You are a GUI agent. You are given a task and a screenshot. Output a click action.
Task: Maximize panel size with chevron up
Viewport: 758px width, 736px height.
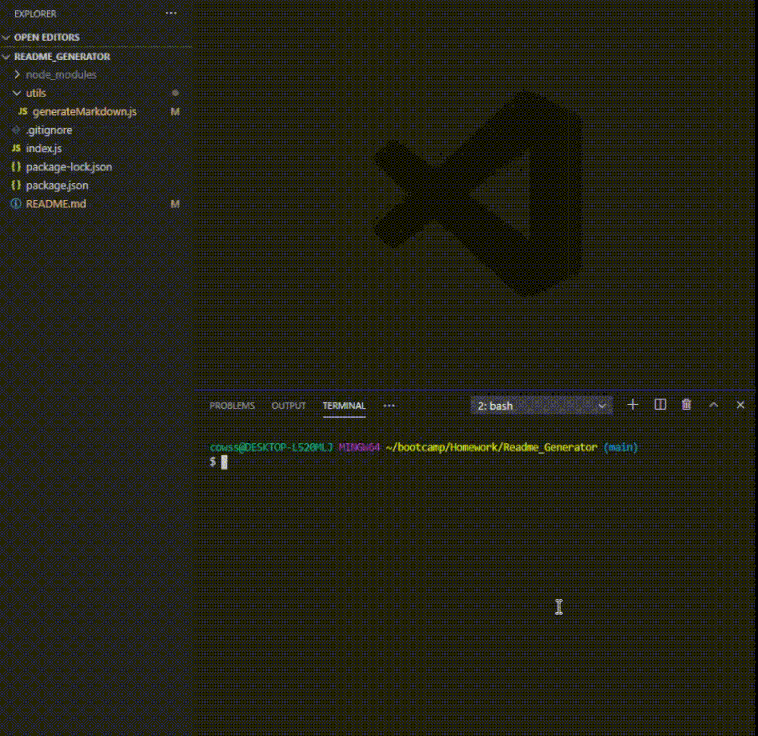click(x=714, y=405)
